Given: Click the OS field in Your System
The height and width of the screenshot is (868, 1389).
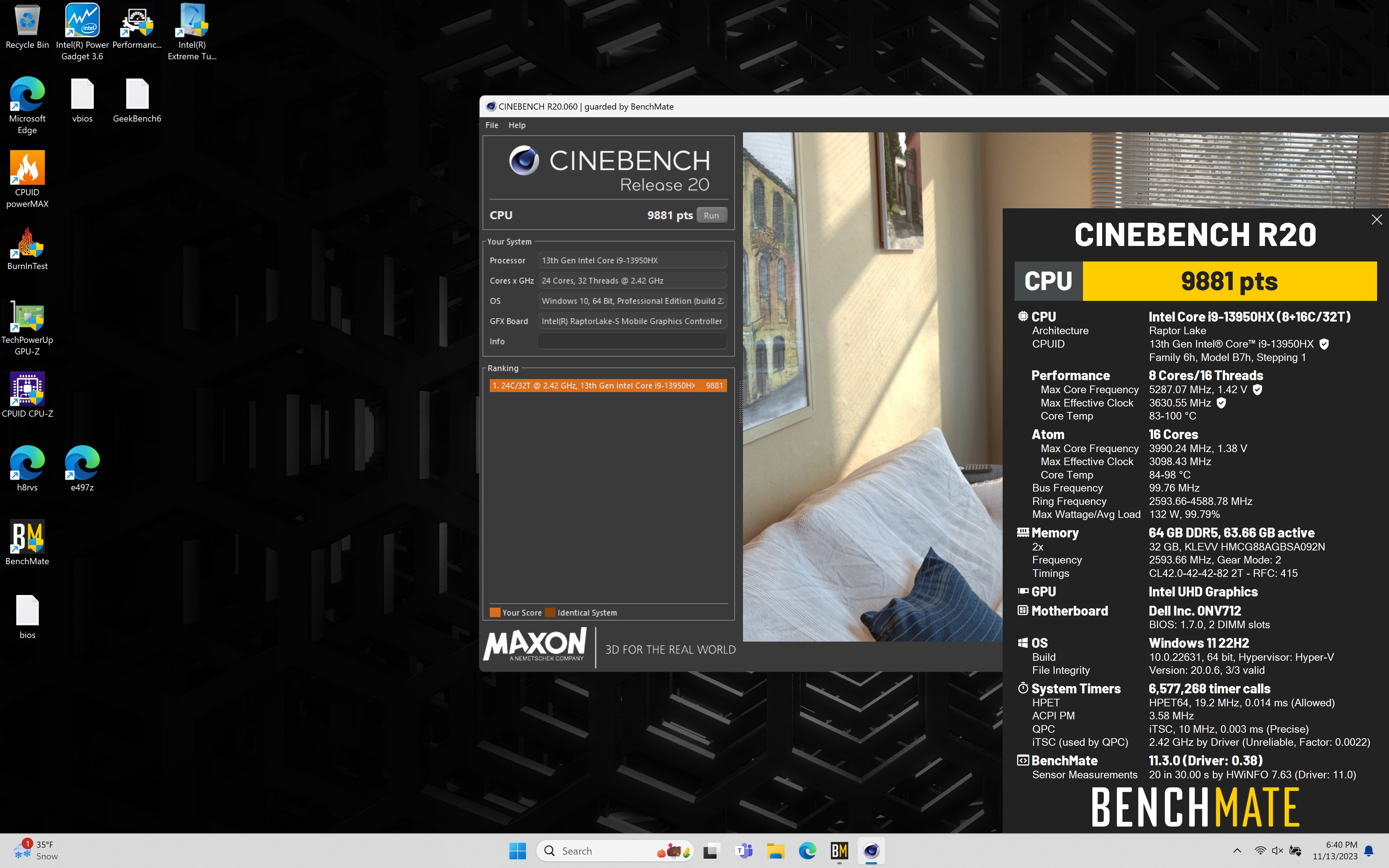Looking at the screenshot, I should coord(632,301).
